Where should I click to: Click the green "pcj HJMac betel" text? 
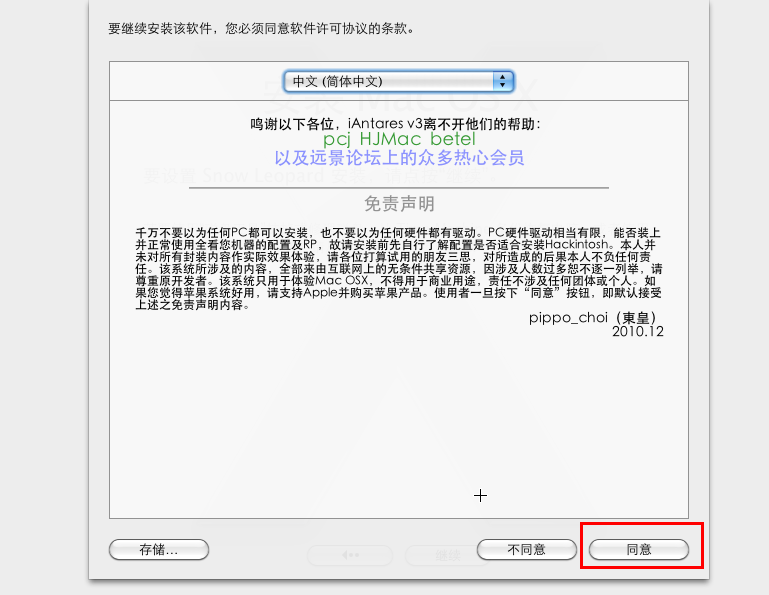click(399, 139)
